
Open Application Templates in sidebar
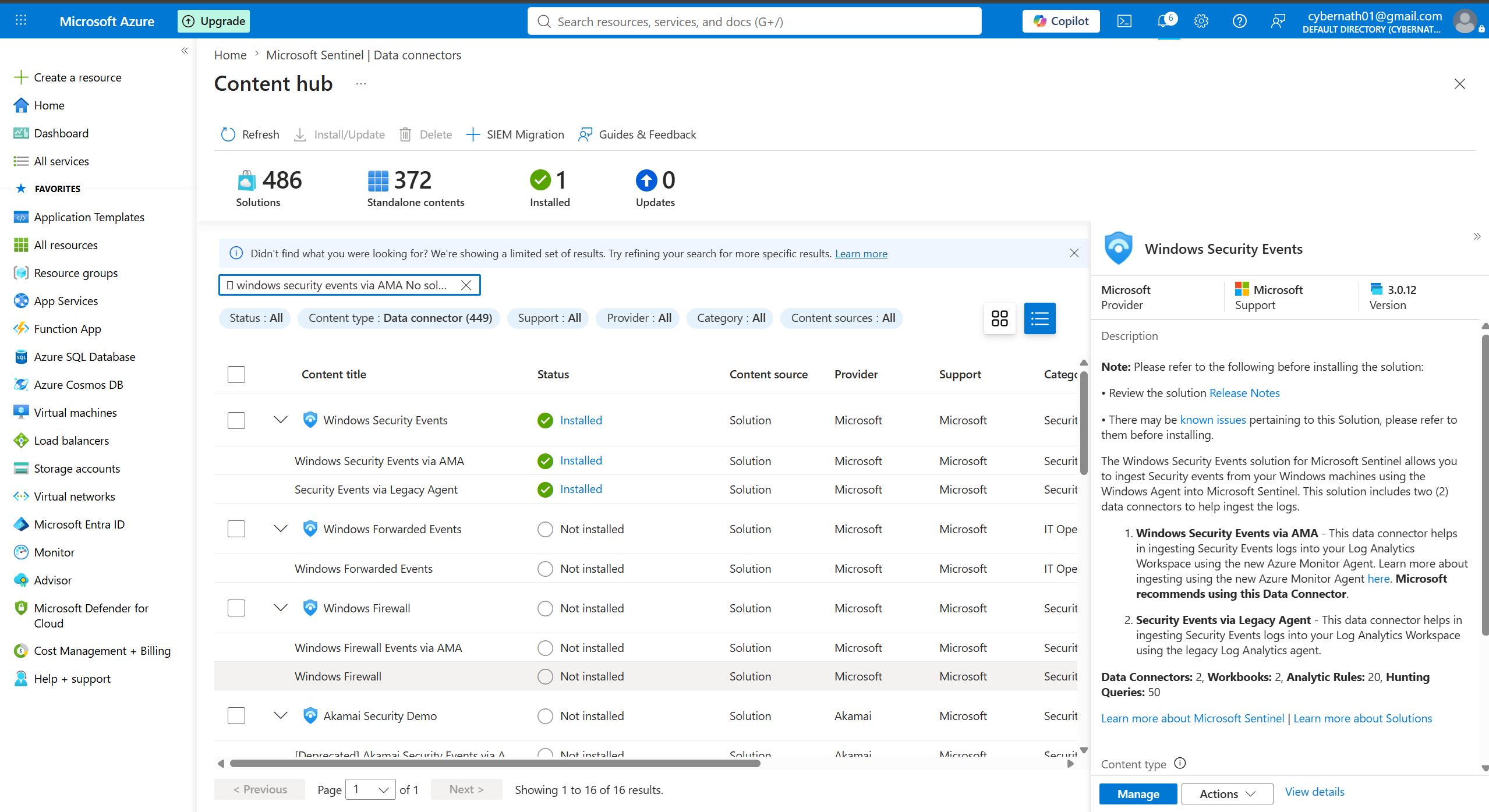click(89, 217)
